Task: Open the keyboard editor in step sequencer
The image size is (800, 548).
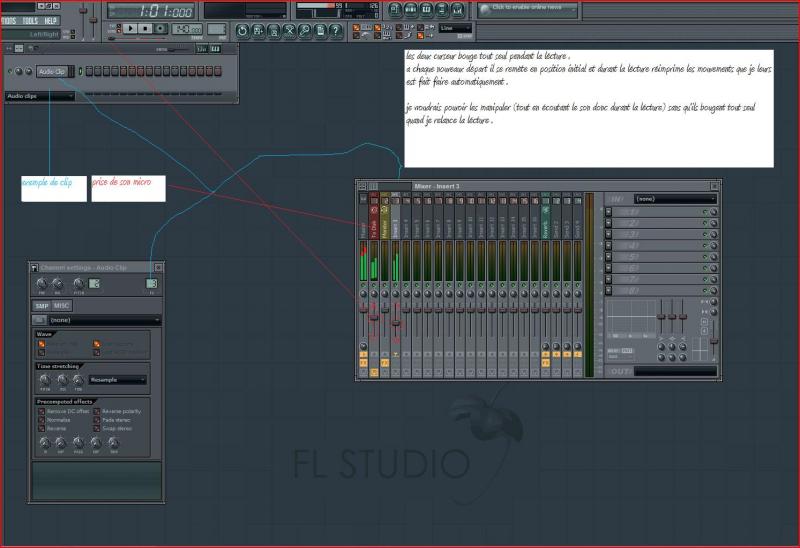Action: pos(215,49)
